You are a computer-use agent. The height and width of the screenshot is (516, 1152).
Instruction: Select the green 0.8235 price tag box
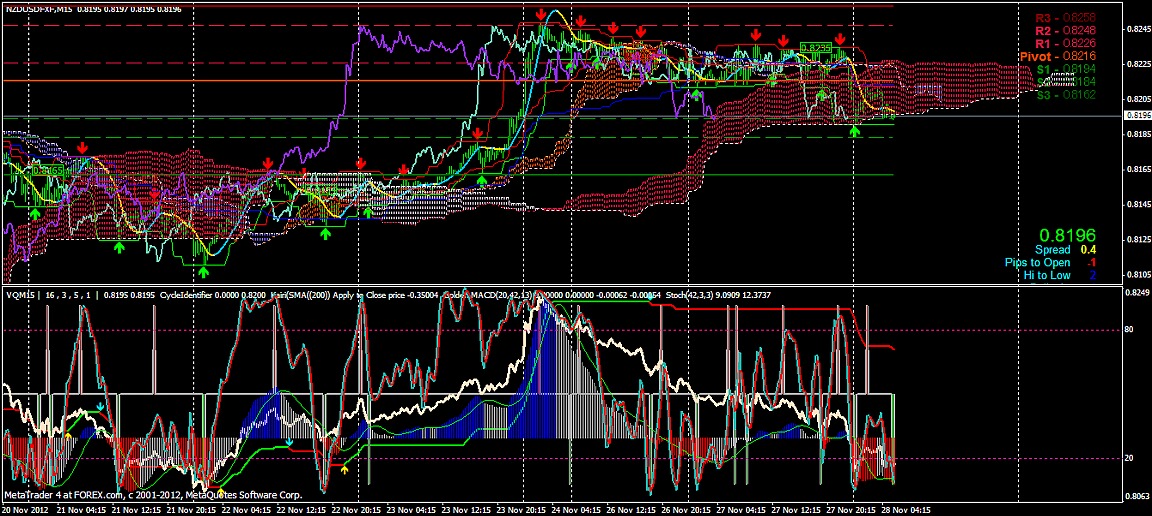point(816,47)
